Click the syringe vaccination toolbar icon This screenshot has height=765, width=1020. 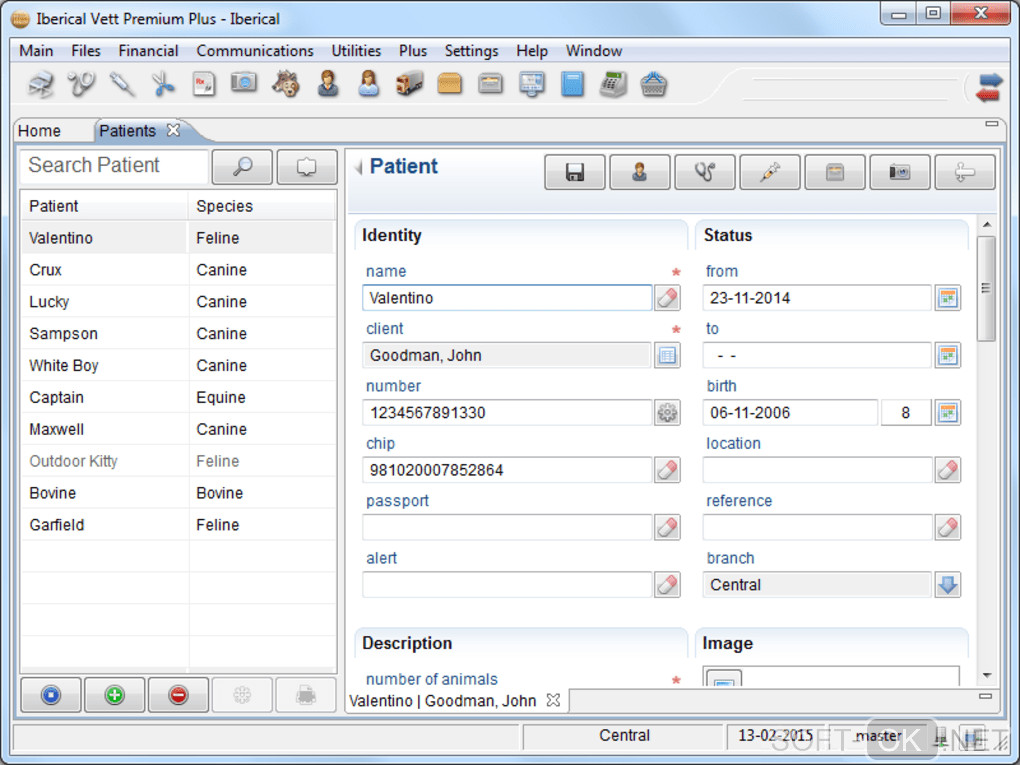tap(122, 84)
